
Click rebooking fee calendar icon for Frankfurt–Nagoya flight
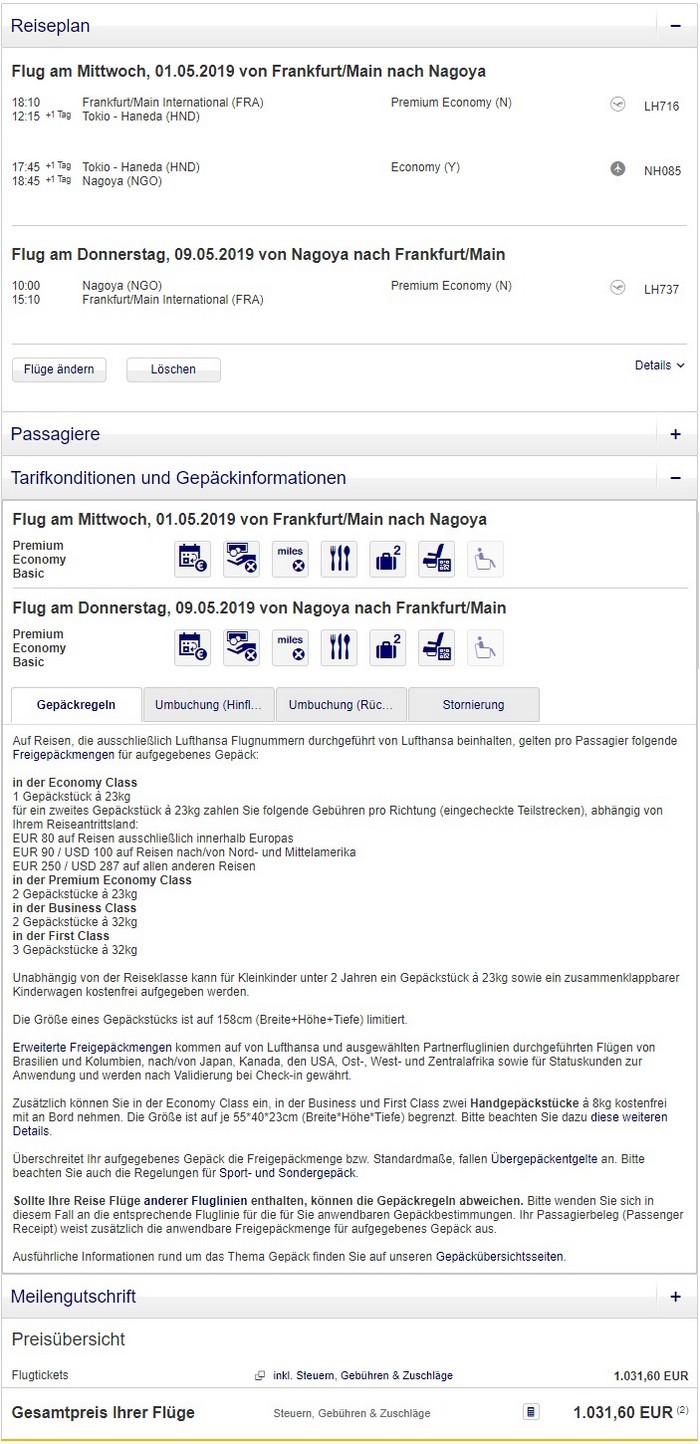[192, 559]
